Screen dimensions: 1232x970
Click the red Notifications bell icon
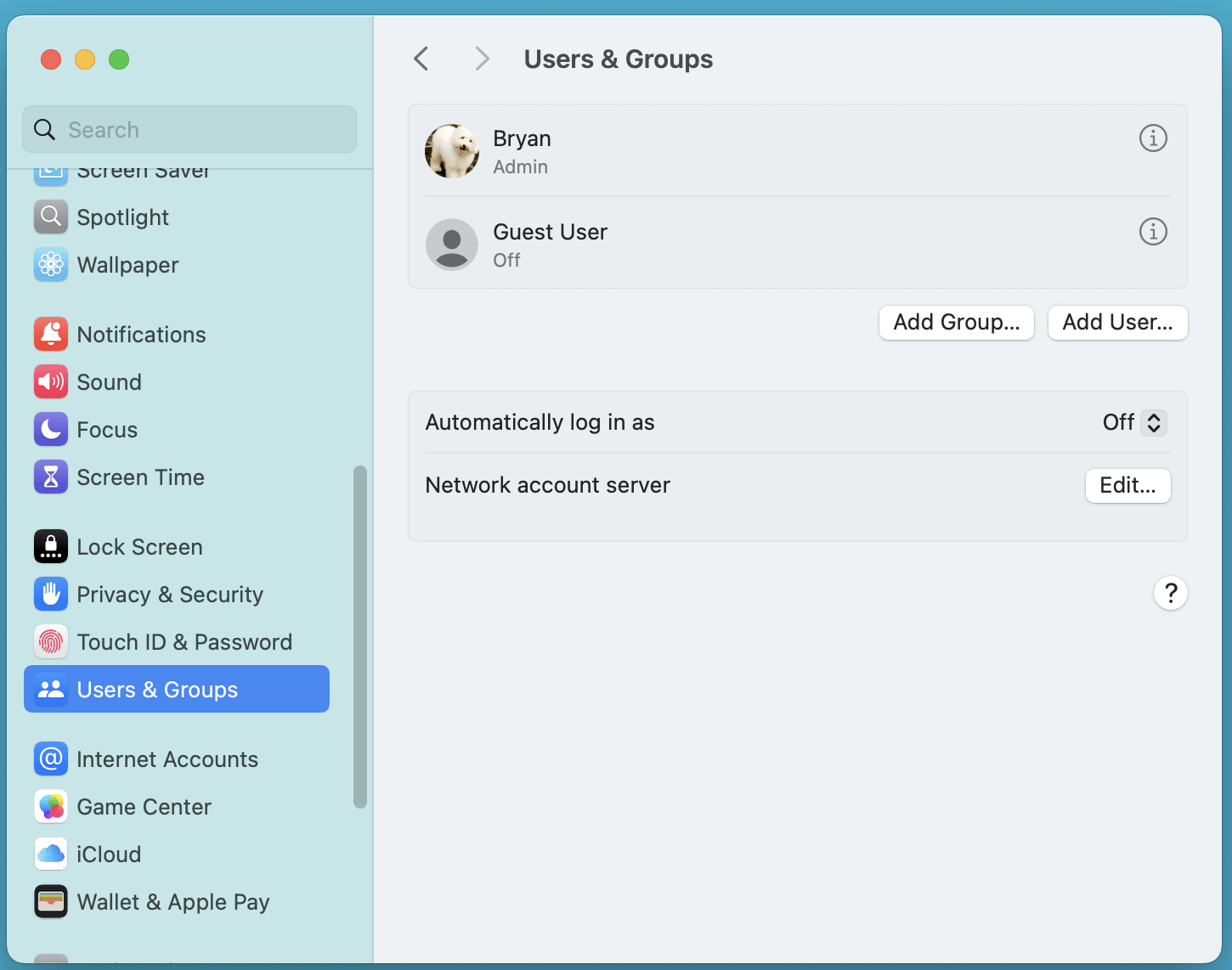coord(51,335)
